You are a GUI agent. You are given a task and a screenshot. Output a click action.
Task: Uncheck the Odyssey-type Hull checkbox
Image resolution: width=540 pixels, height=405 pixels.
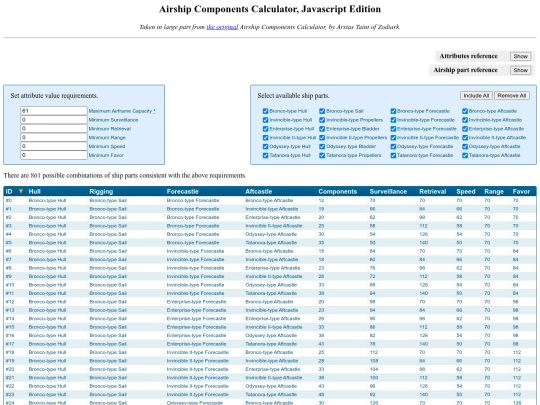click(265, 146)
